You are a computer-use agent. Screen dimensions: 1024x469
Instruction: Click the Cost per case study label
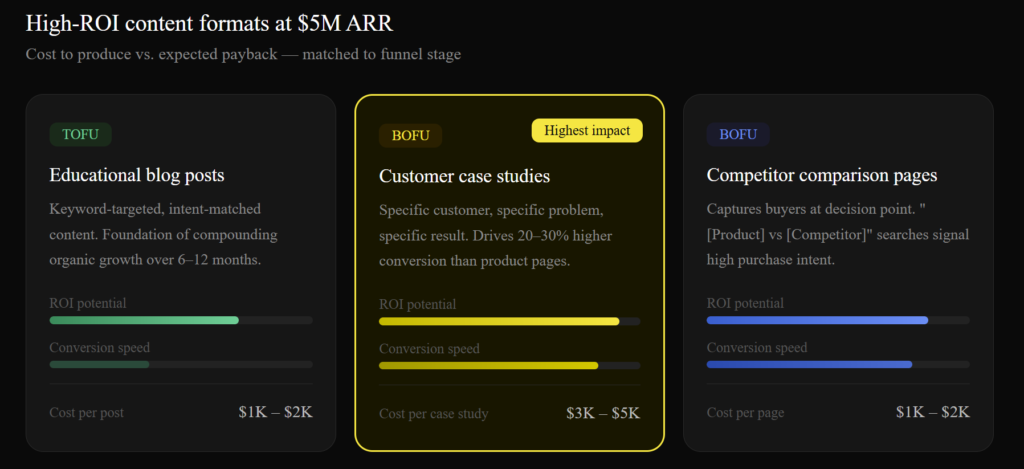(433, 414)
